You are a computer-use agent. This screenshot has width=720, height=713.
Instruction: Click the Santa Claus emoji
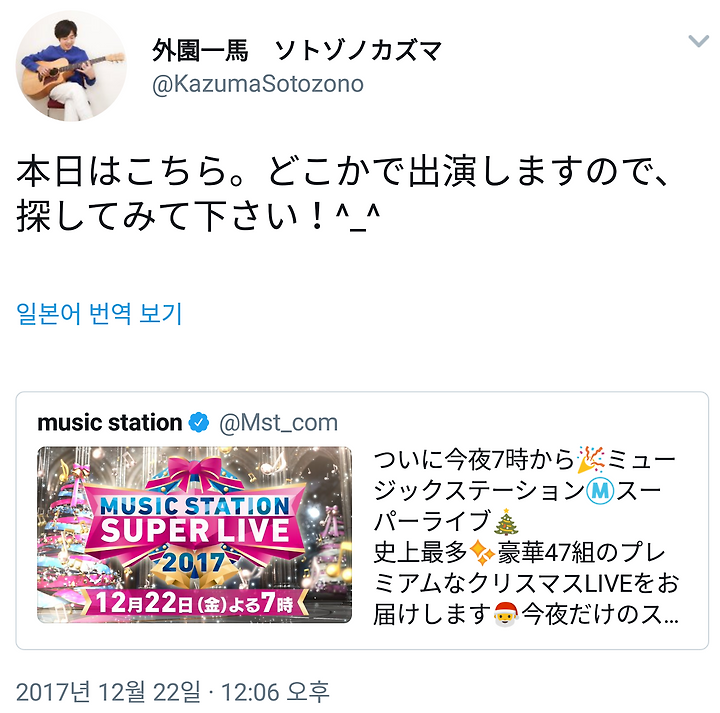[x=506, y=615]
